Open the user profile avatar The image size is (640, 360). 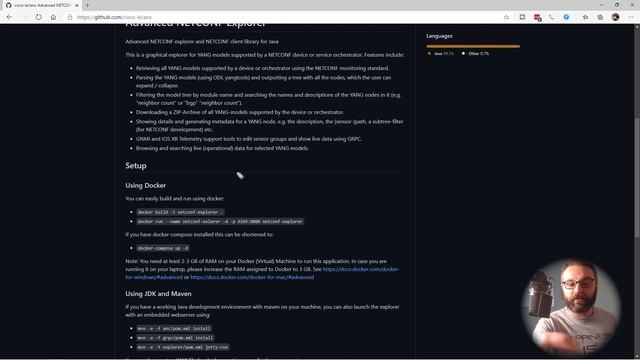[x=616, y=17]
